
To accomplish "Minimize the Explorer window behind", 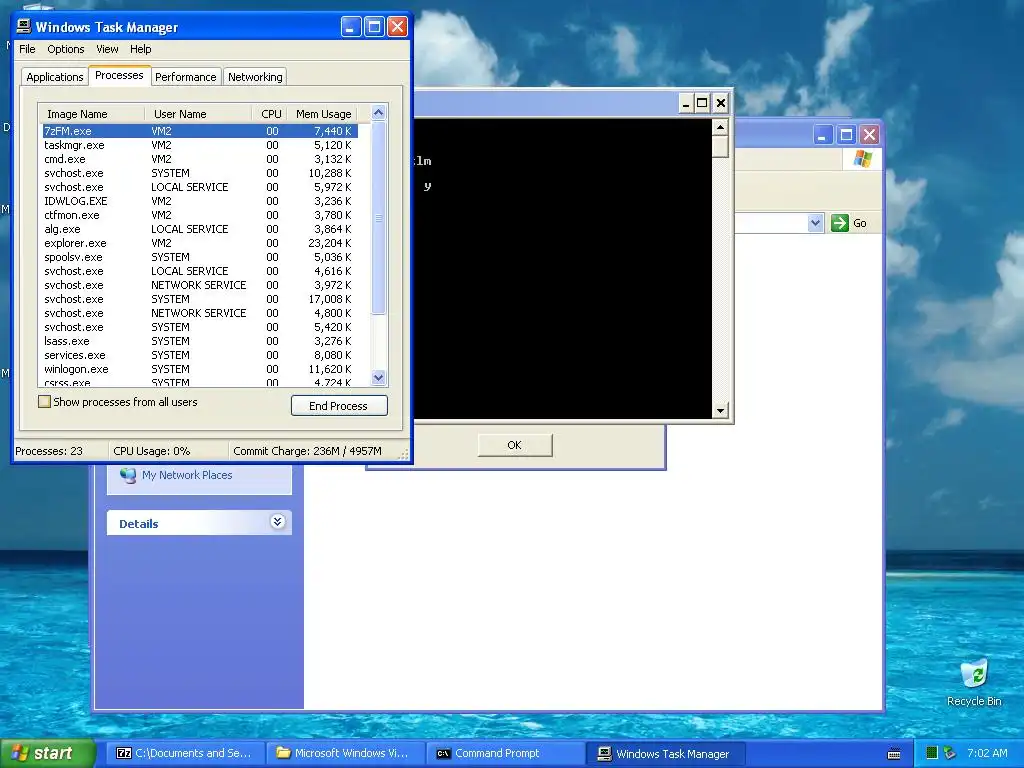I will [822, 135].
